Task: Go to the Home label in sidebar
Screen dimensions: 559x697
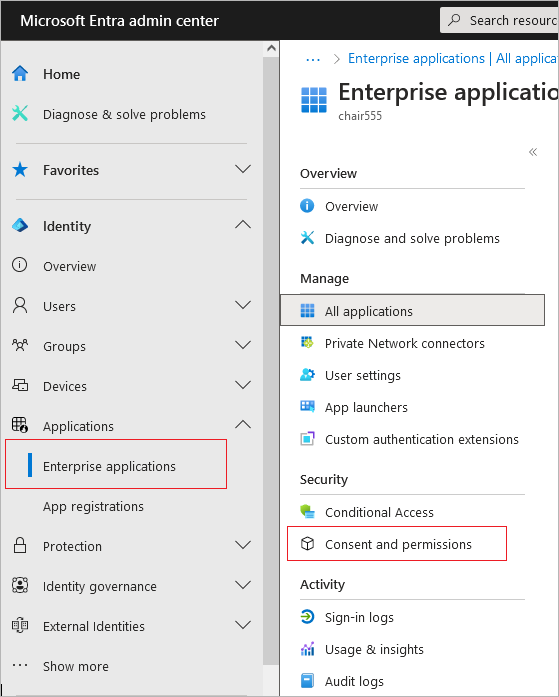Action: (x=61, y=74)
